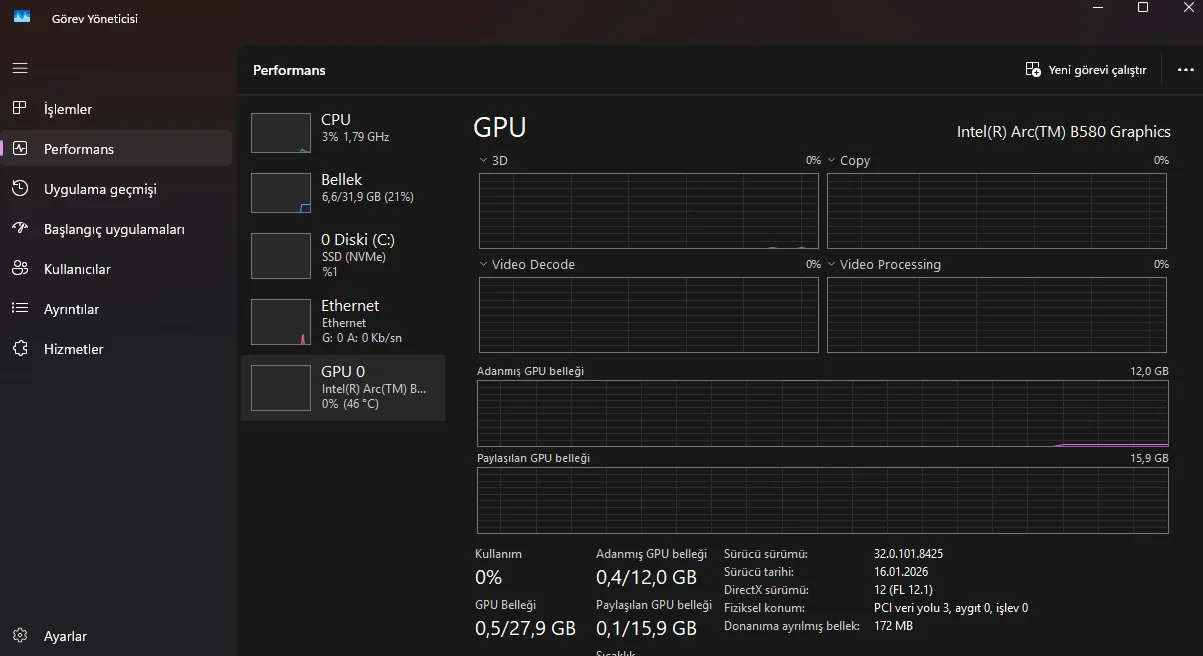
Task: Select the Performans page
Action: point(116,148)
